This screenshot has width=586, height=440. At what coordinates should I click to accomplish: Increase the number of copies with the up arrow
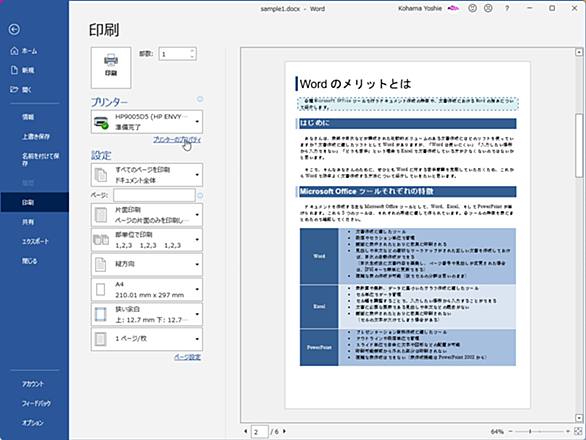pyautogui.click(x=192, y=51)
